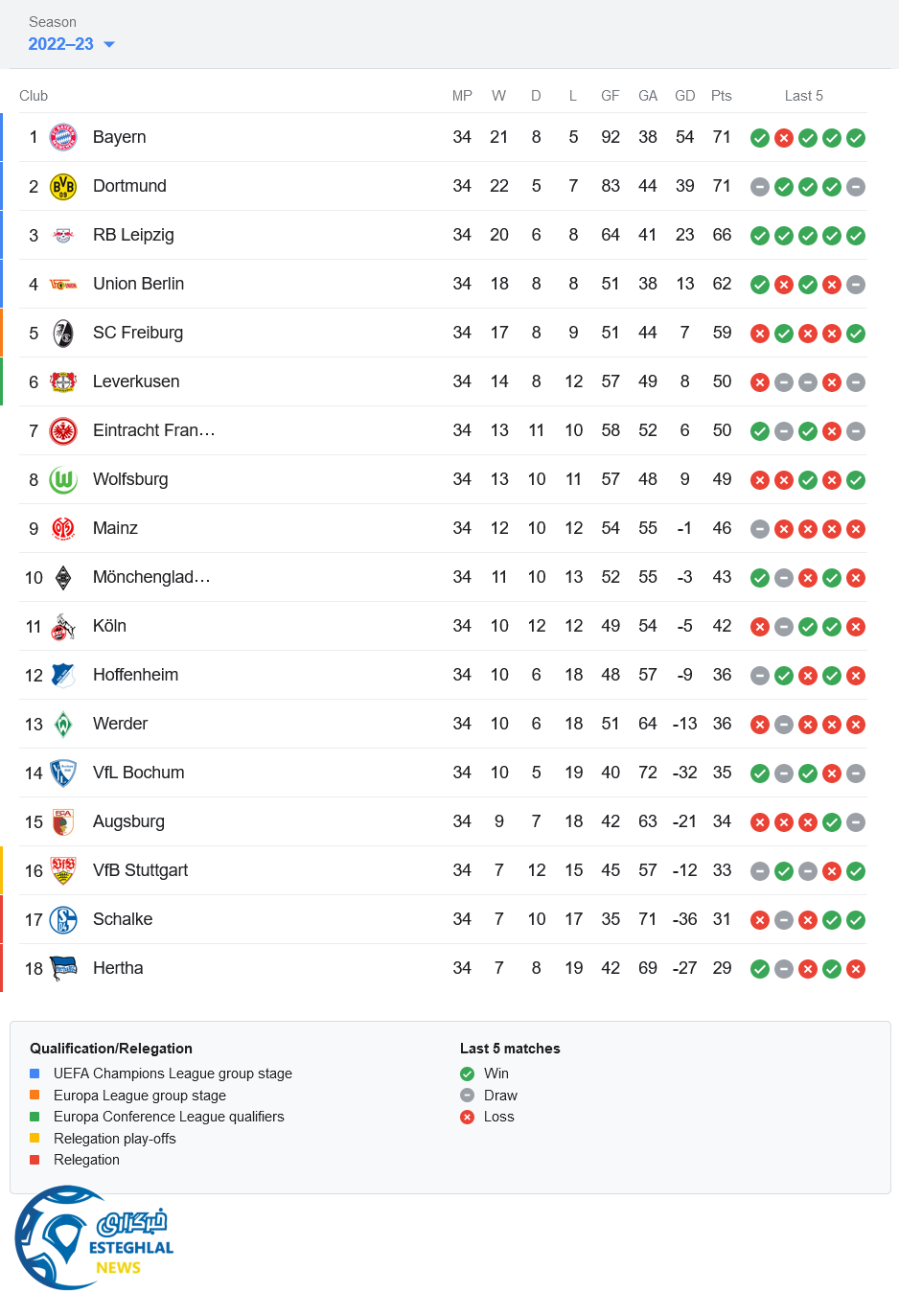Select the VfB Stuttgart table row
The image size is (899, 1316).
click(x=441, y=870)
